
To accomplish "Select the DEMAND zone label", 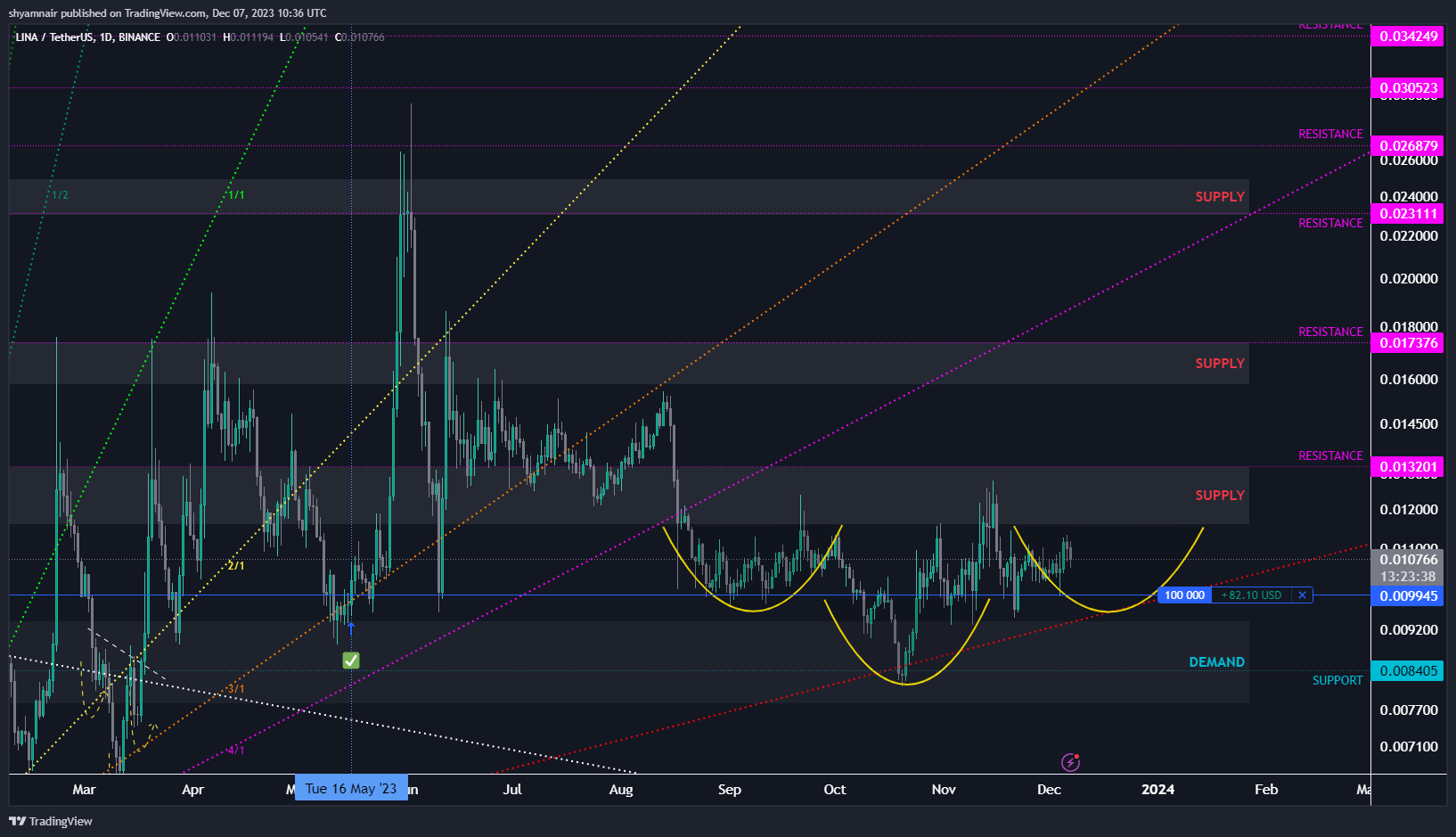I will click(1216, 662).
